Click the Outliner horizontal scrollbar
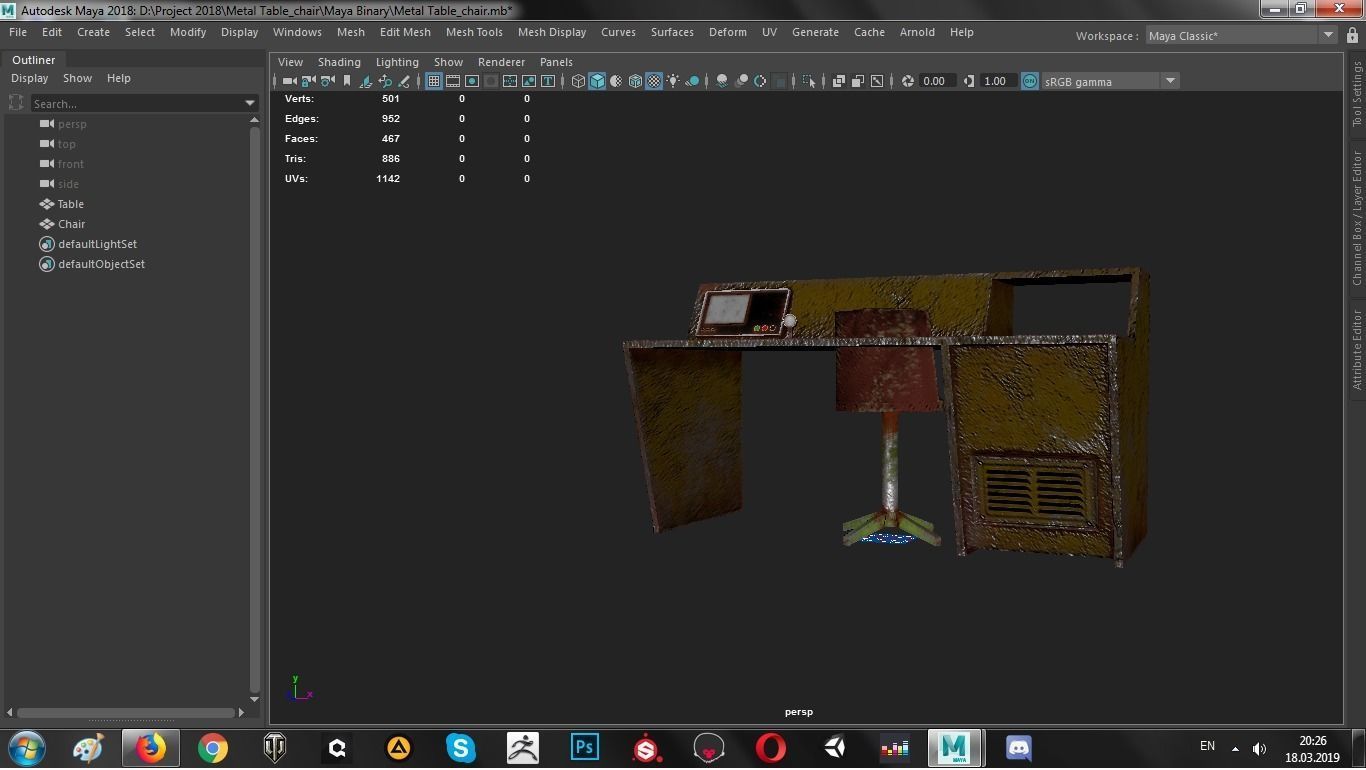Image resolution: width=1366 pixels, height=770 pixels. click(x=126, y=712)
